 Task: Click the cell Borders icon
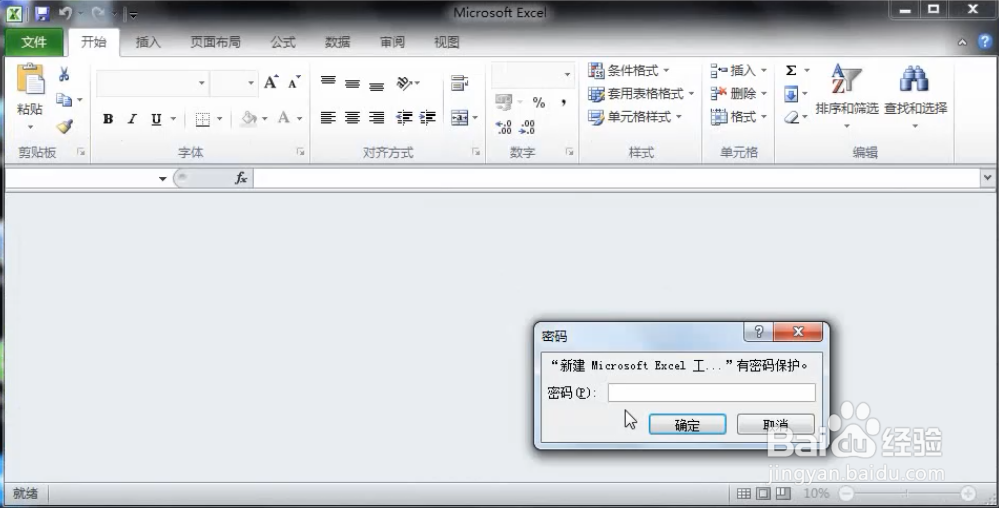pyautogui.click(x=203, y=119)
